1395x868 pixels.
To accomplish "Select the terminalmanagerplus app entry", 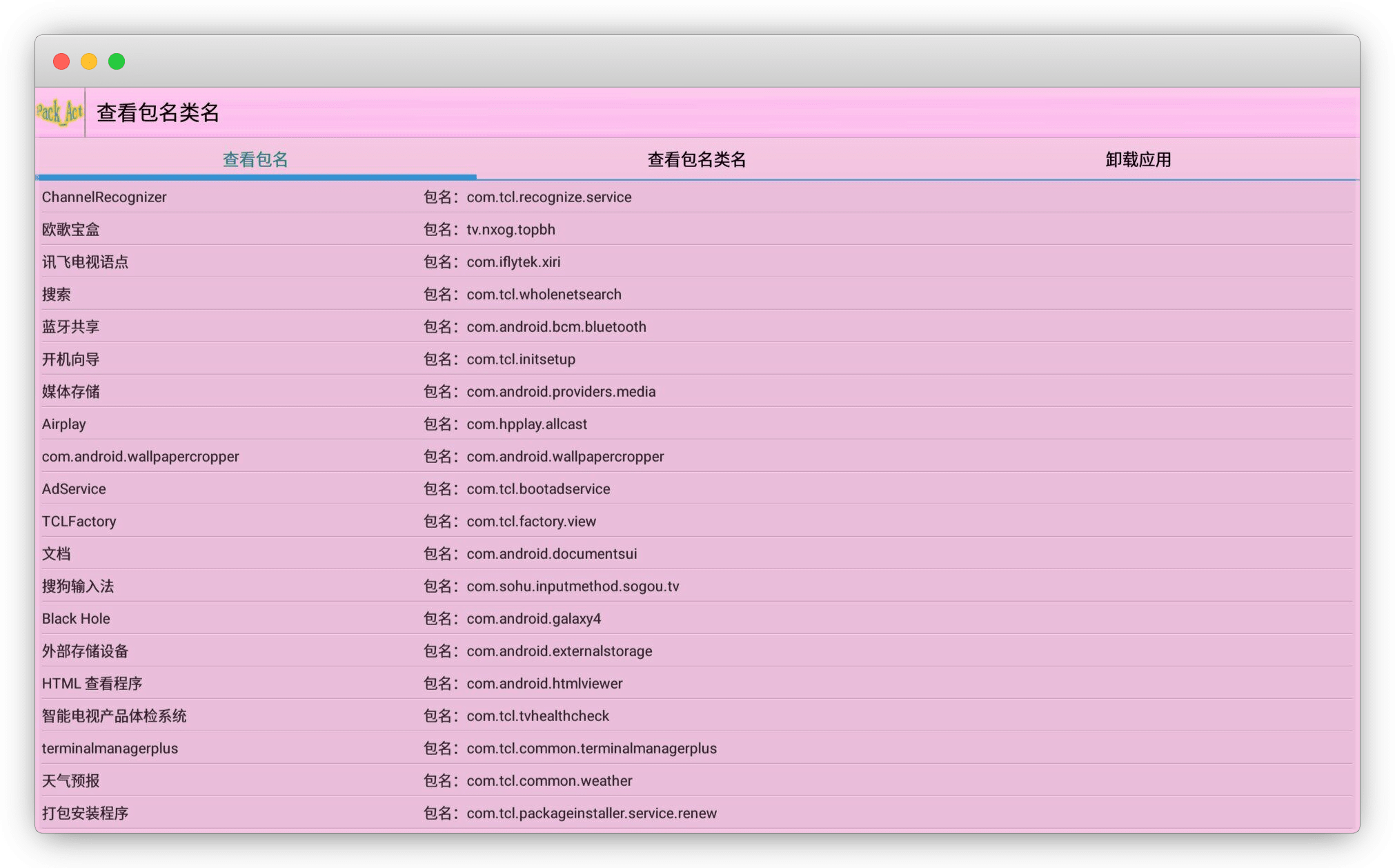I will pyautogui.click(x=110, y=749).
